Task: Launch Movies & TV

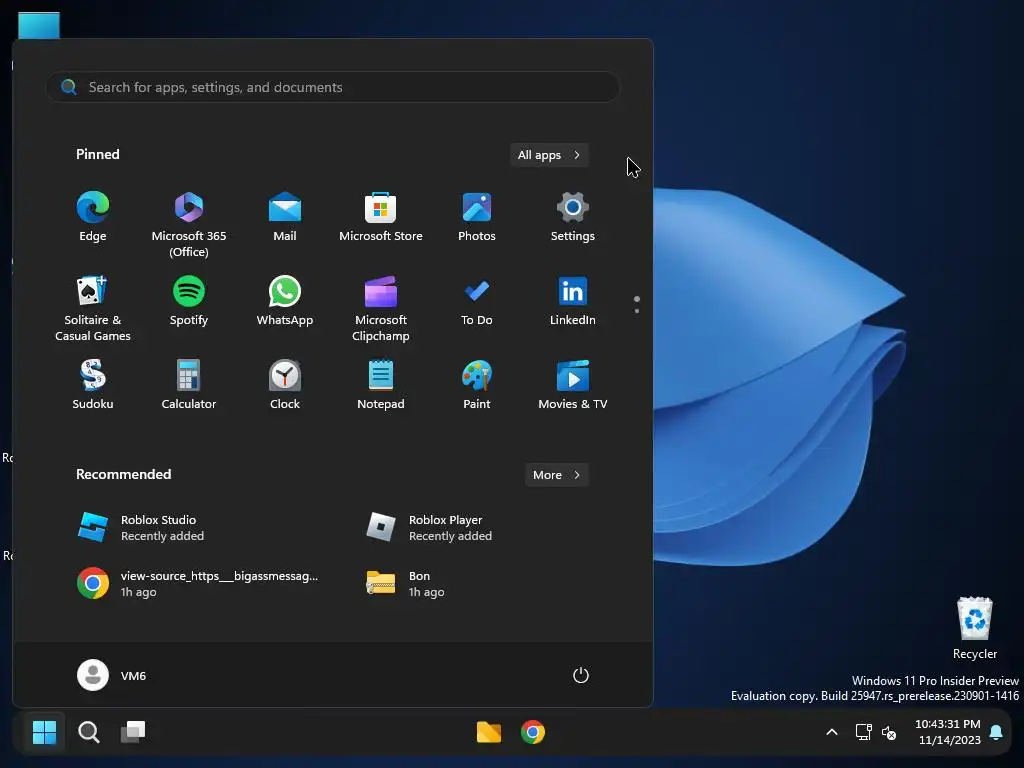Action: (573, 385)
